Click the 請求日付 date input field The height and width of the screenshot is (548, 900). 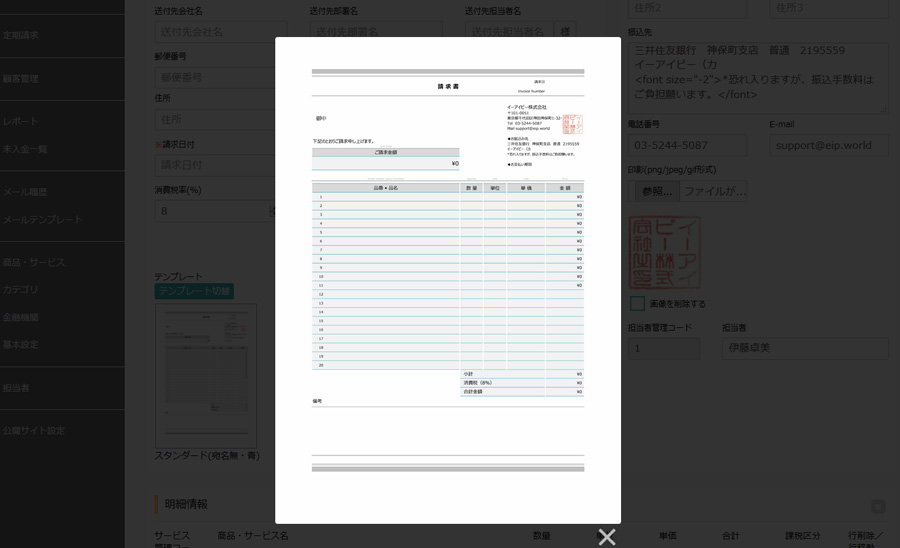point(215,165)
